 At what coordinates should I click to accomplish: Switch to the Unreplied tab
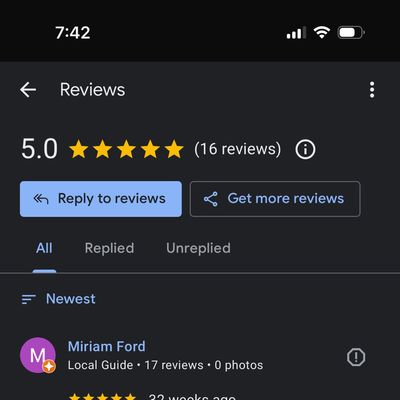click(x=198, y=248)
